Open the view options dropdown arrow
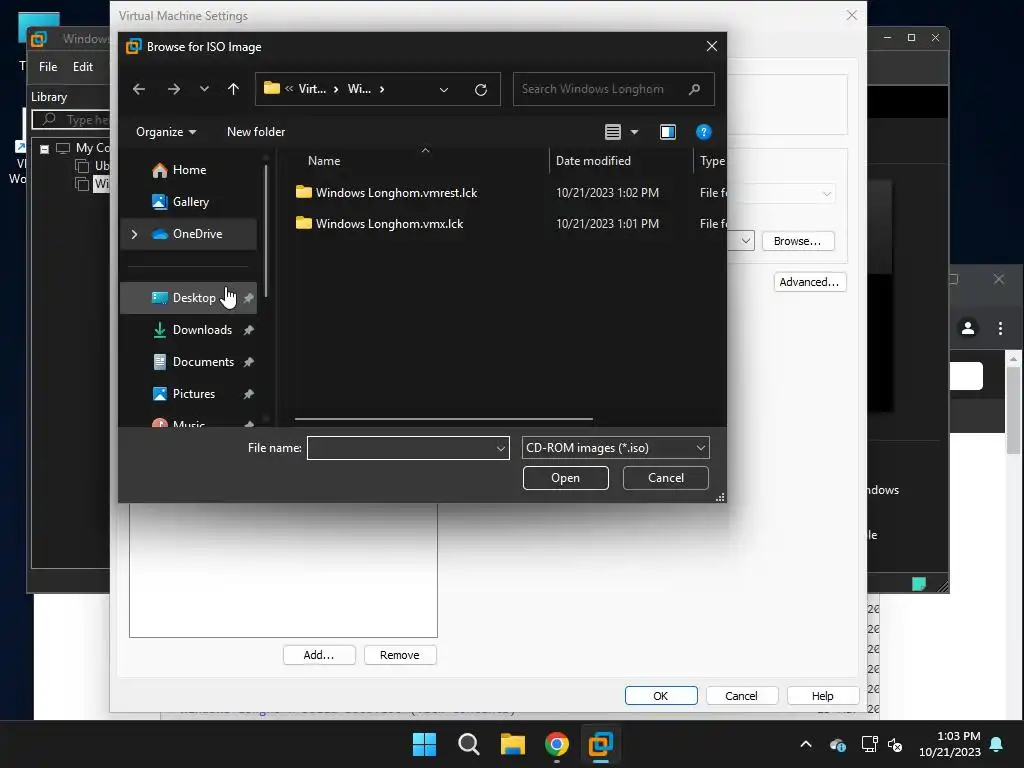This screenshot has width=1024, height=768. tap(634, 132)
